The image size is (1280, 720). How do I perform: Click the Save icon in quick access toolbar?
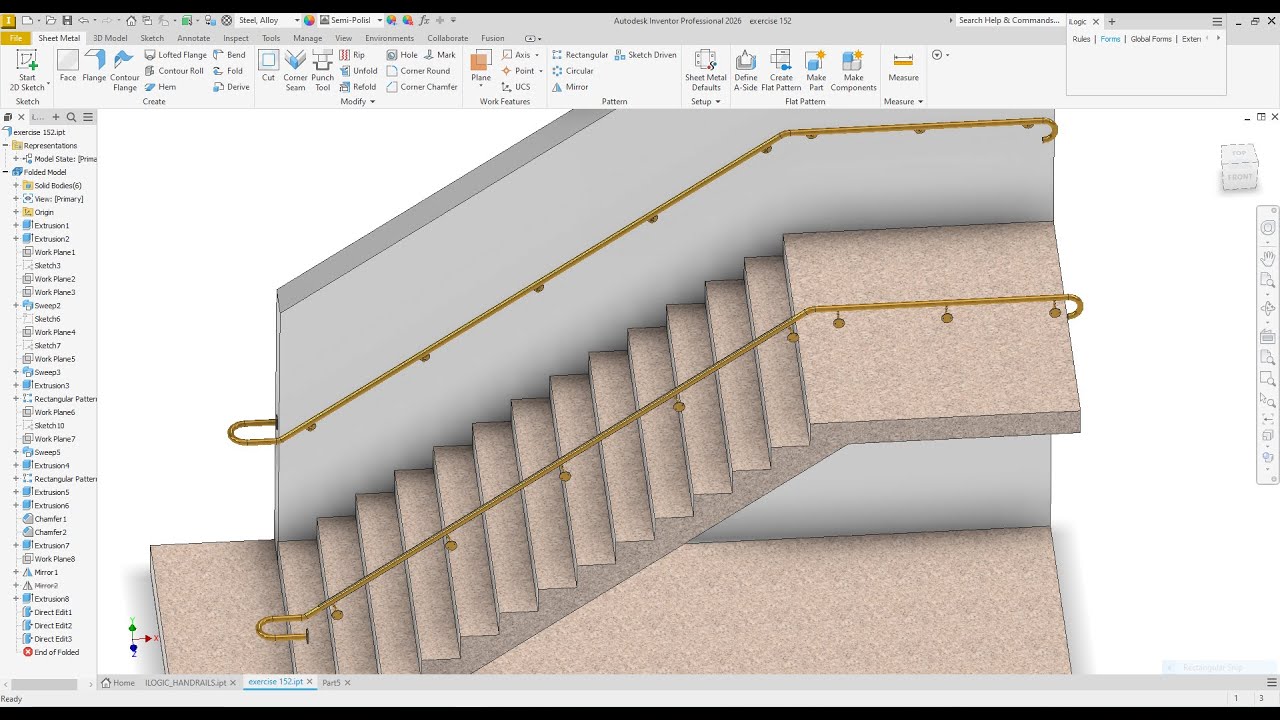pyautogui.click(x=67, y=20)
